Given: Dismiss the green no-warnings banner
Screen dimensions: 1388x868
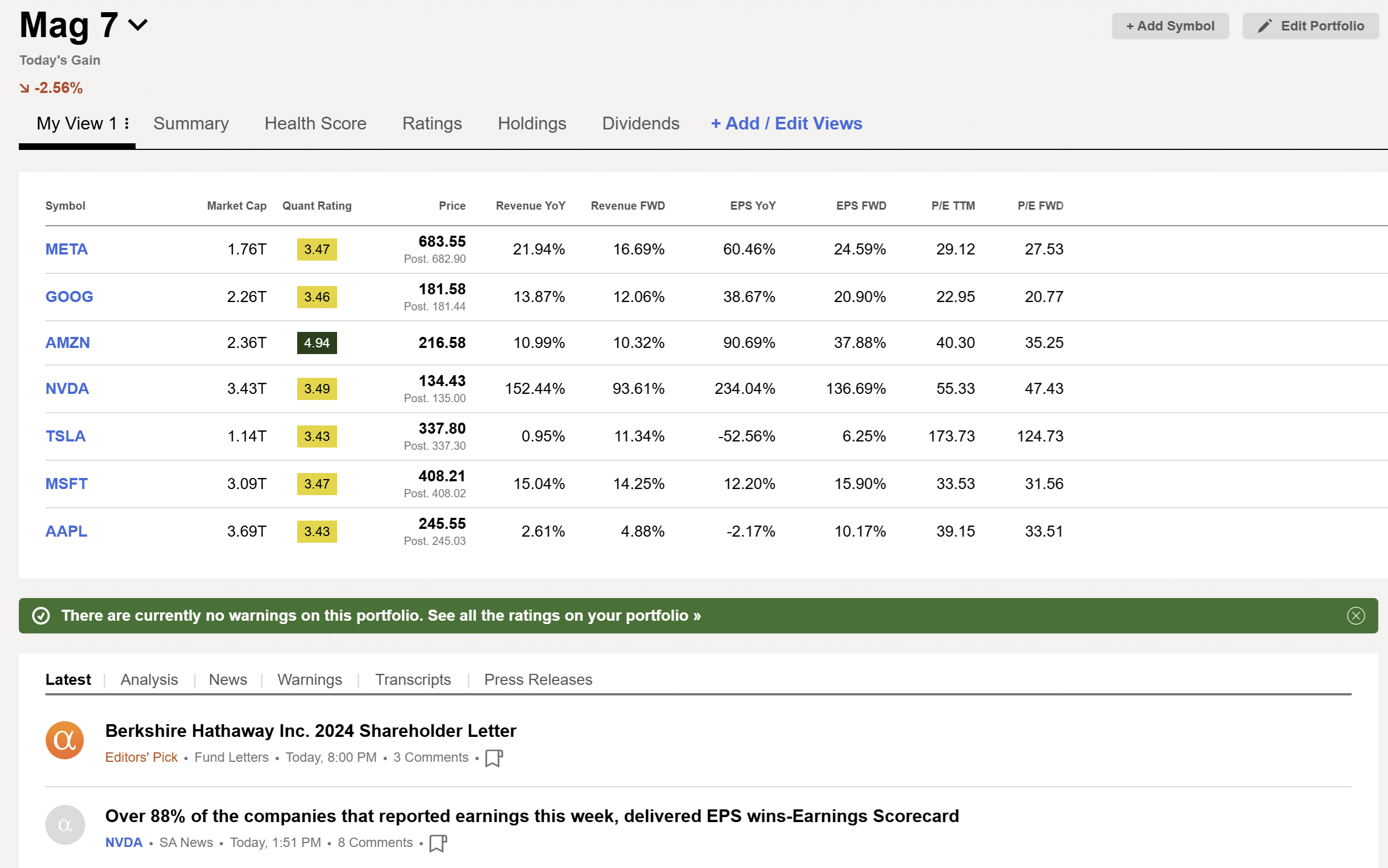Looking at the screenshot, I should [1355, 615].
